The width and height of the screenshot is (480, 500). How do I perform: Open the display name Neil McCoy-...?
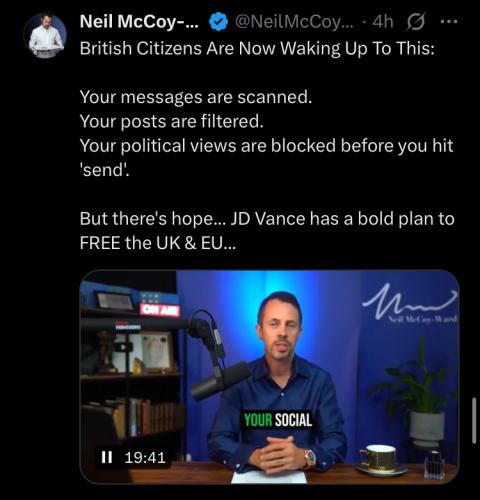tap(139, 22)
